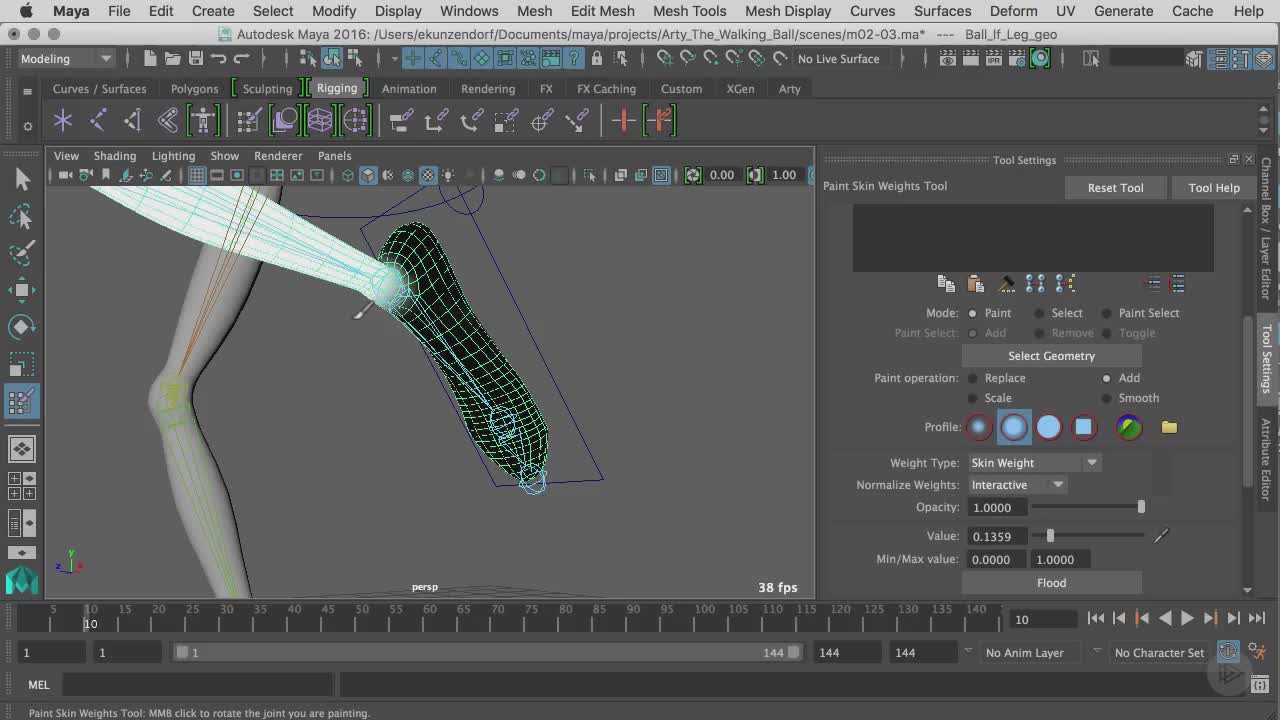Viewport: 1280px width, 720px height.
Task: Choose Replace paint operation
Action: point(972,378)
